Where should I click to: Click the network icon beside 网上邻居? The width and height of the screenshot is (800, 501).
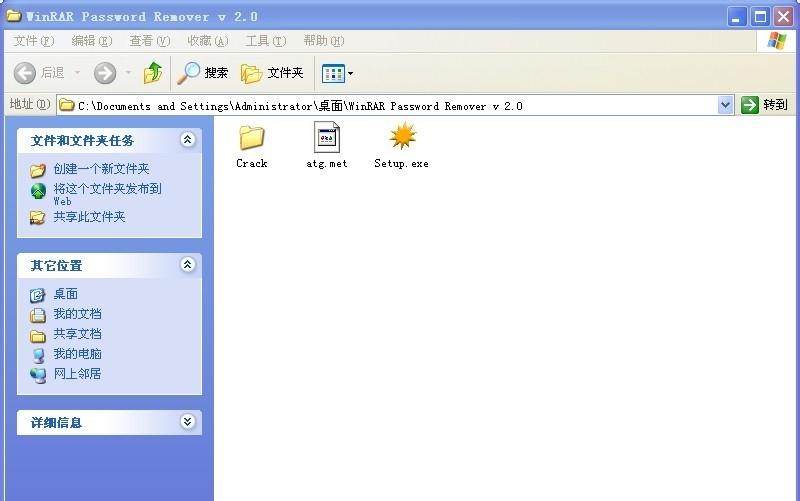pyautogui.click(x=38, y=375)
